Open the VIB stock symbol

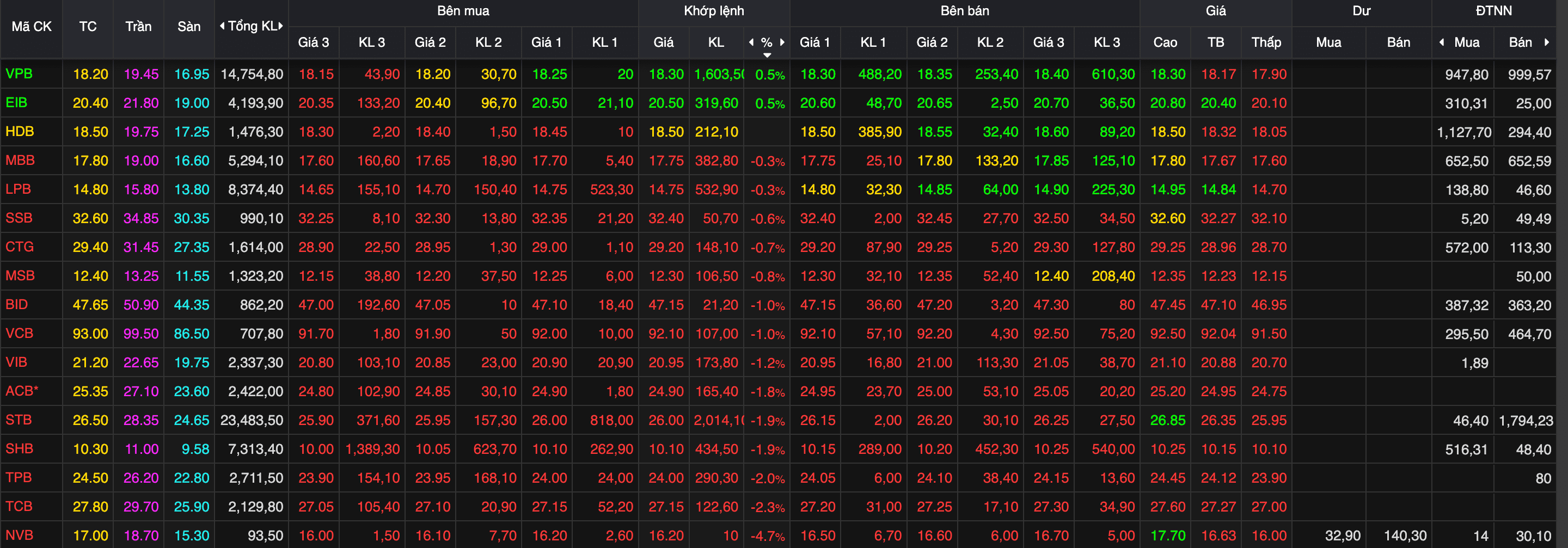tap(16, 362)
